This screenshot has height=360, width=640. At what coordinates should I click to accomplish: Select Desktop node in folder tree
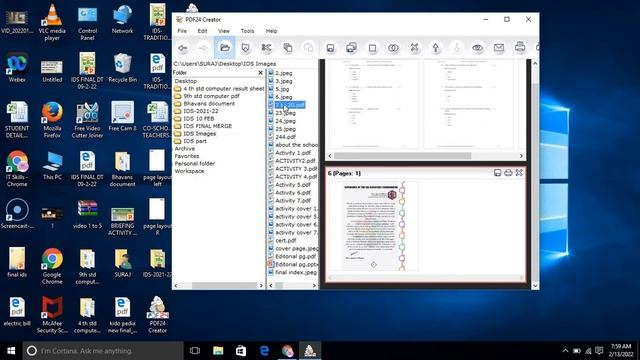point(186,81)
